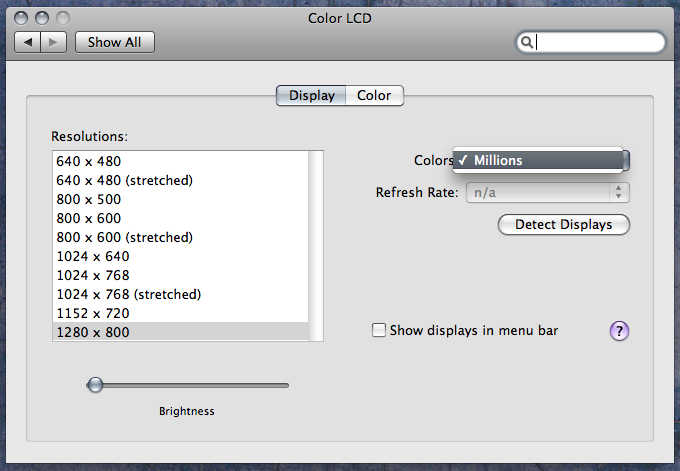The width and height of the screenshot is (680, 471).
Task: Enable Show displays in menu bar
Action: (379, 330)
